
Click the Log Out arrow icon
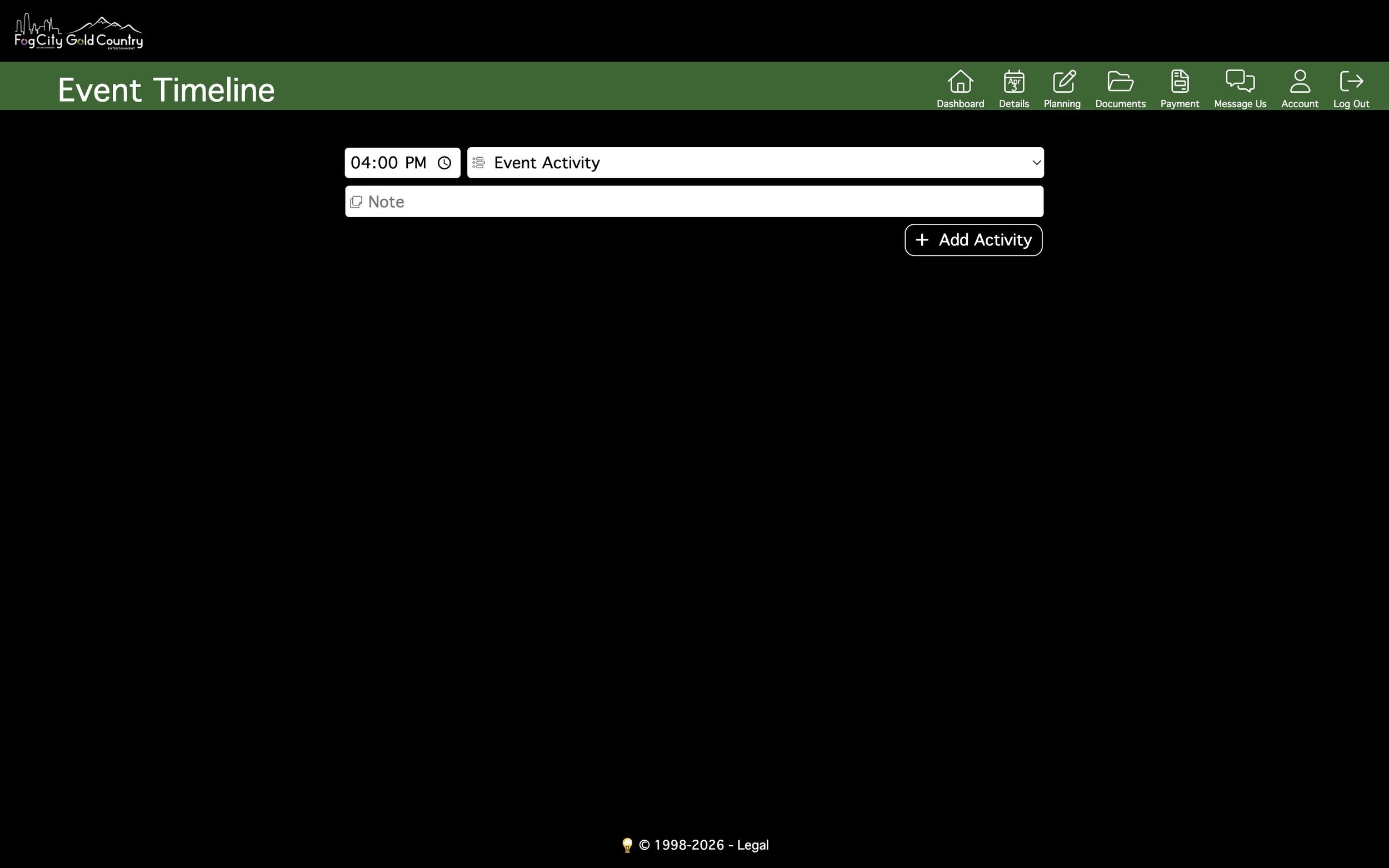coord(1351,82)
